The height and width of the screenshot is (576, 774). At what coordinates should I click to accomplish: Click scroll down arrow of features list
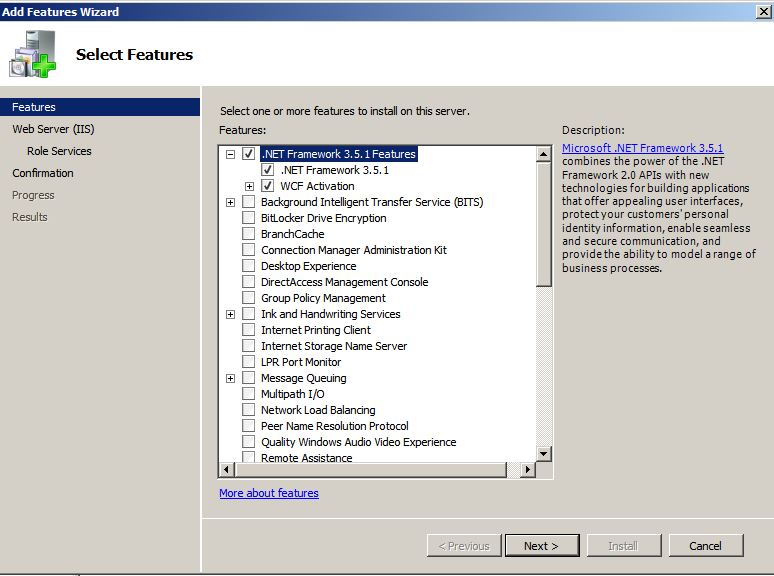[543, 453]
